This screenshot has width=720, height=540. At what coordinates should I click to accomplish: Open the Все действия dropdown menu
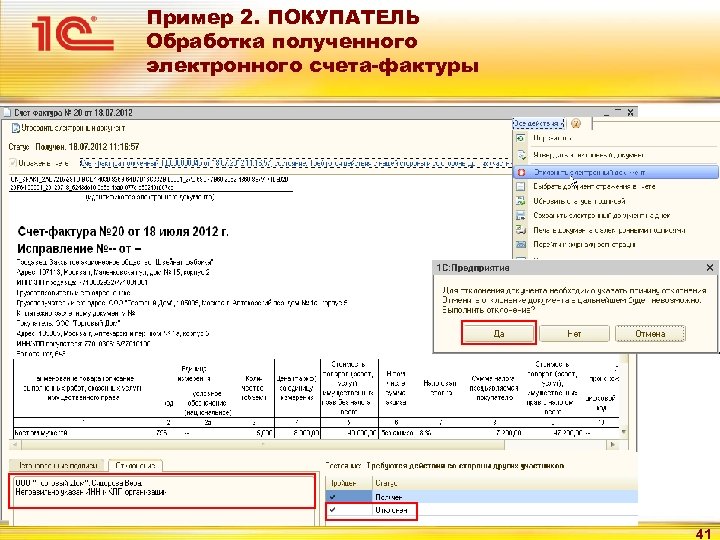(x=538, y=124)
